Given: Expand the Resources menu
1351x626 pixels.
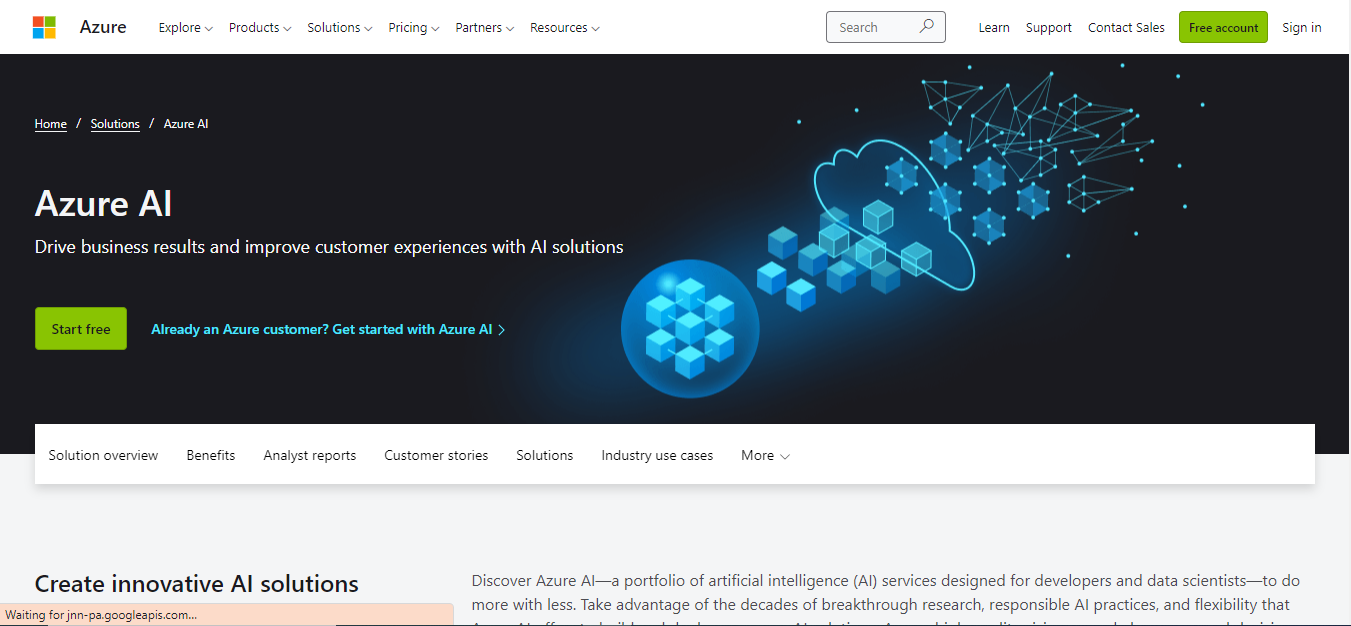Looking at the screenshot, I should point(565,28).
